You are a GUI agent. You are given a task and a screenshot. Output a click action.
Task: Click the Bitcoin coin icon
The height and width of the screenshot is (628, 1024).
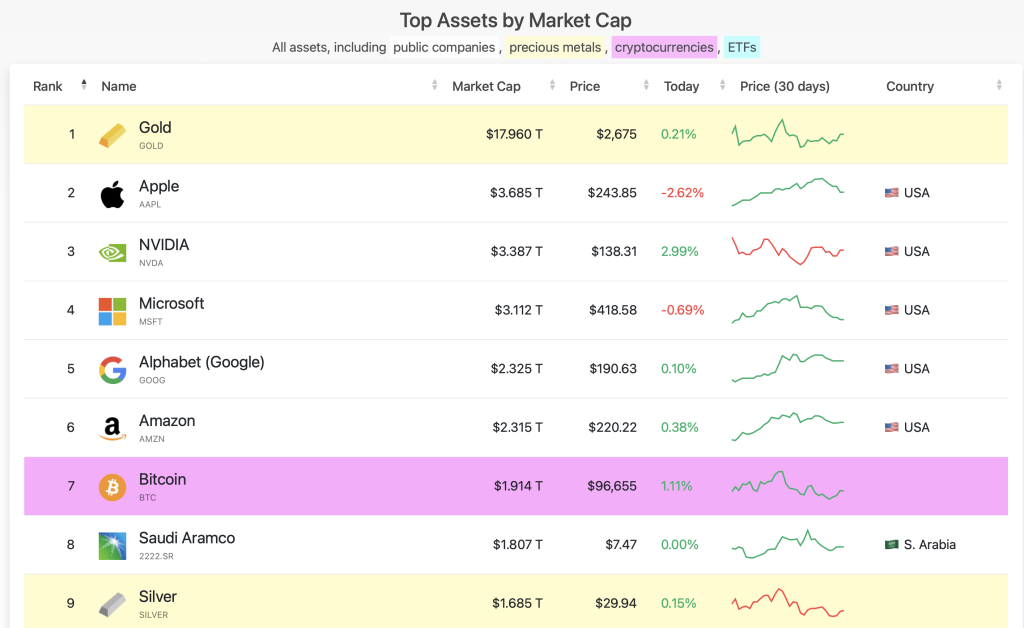click(x=112, y=487)
